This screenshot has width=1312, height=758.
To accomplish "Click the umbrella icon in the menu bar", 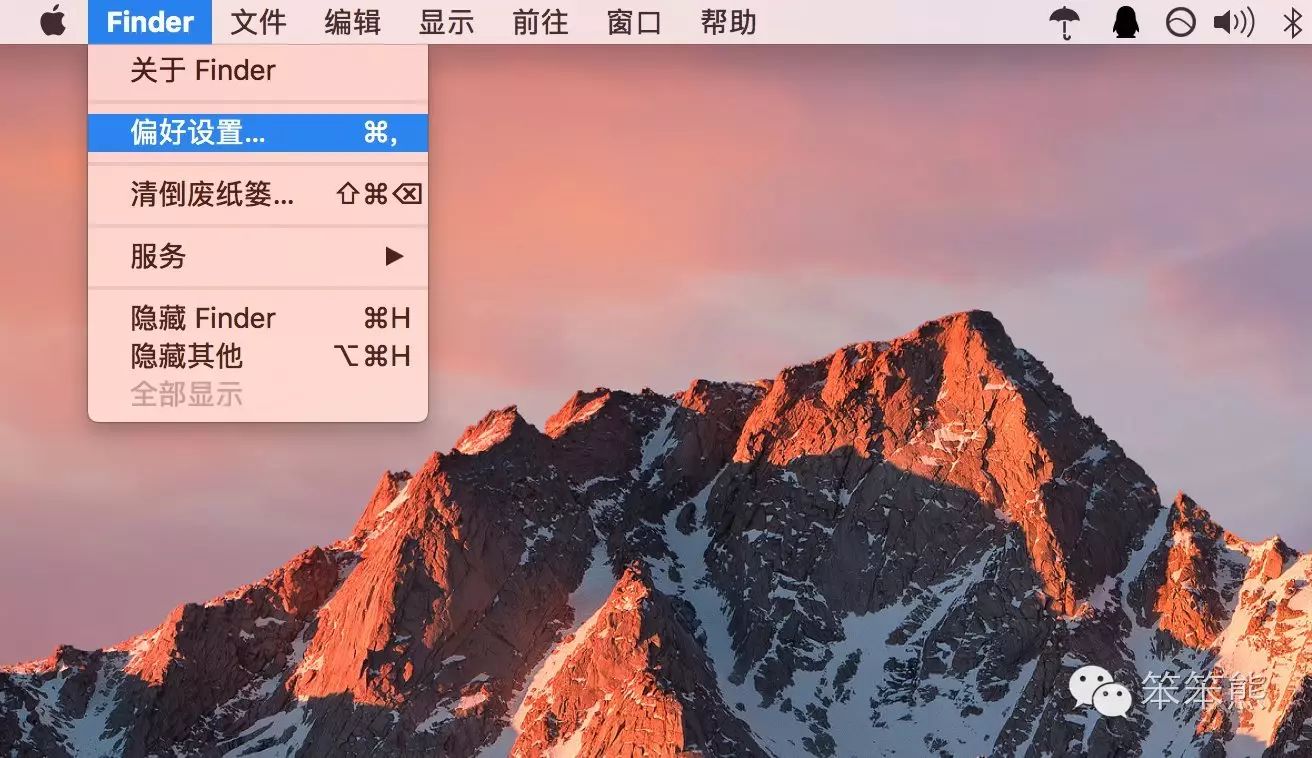I will 1065,22.
